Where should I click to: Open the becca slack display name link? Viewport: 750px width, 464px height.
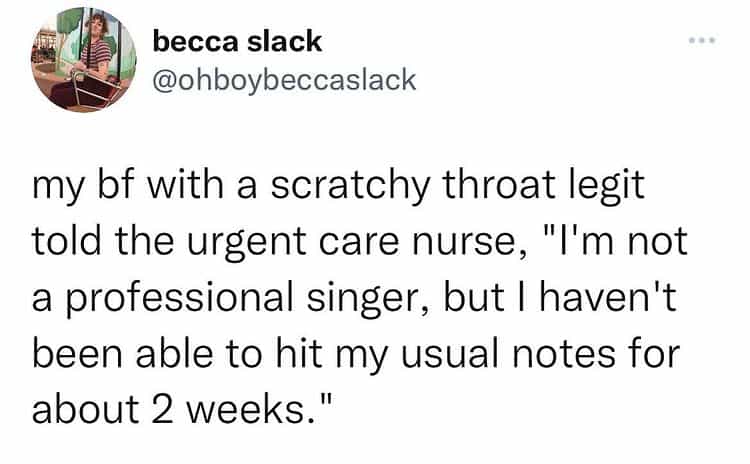(237, 41)
